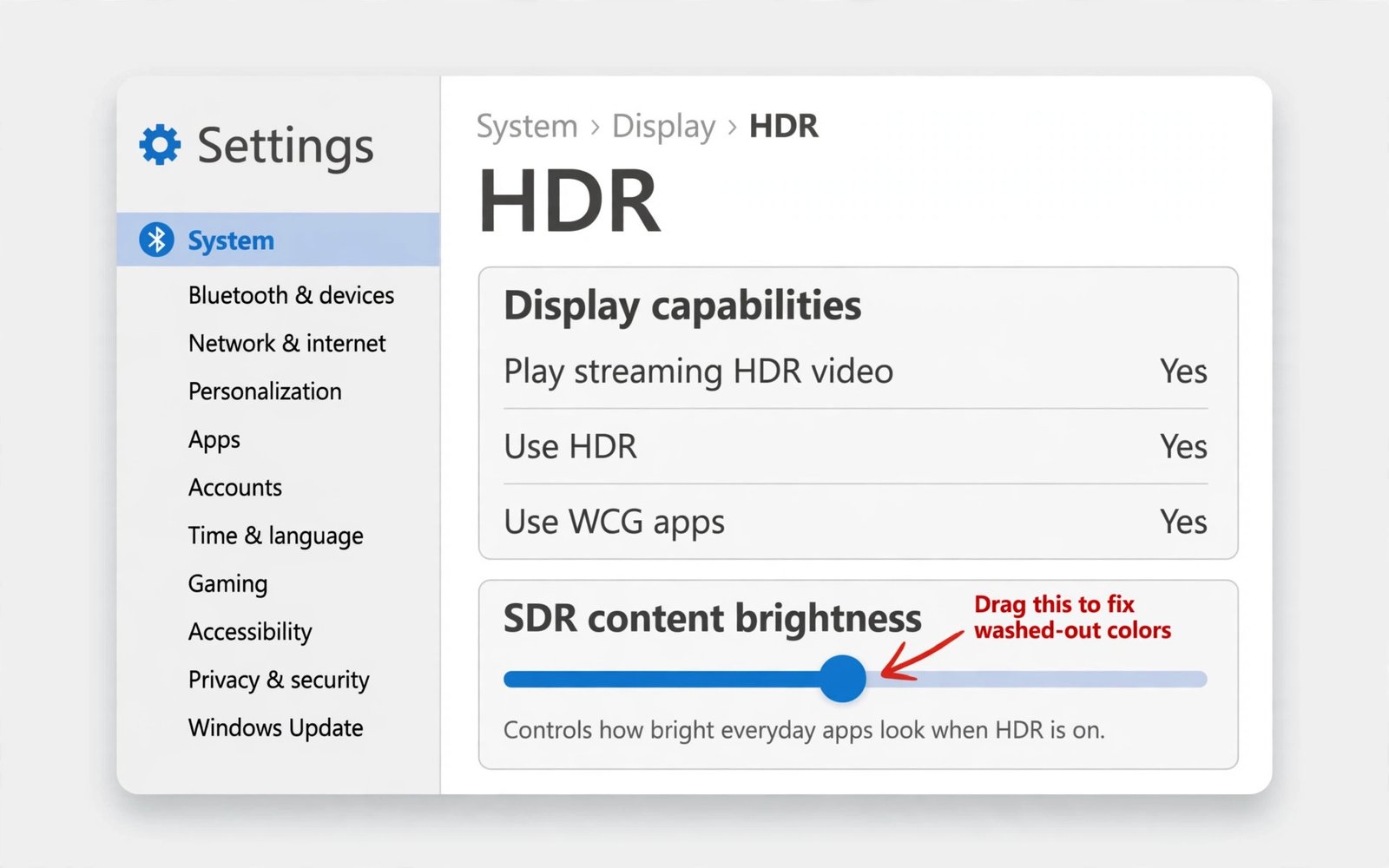Click HDR in the breadcrumb
Screen dimensions: 1389x868
click(784, 126)
